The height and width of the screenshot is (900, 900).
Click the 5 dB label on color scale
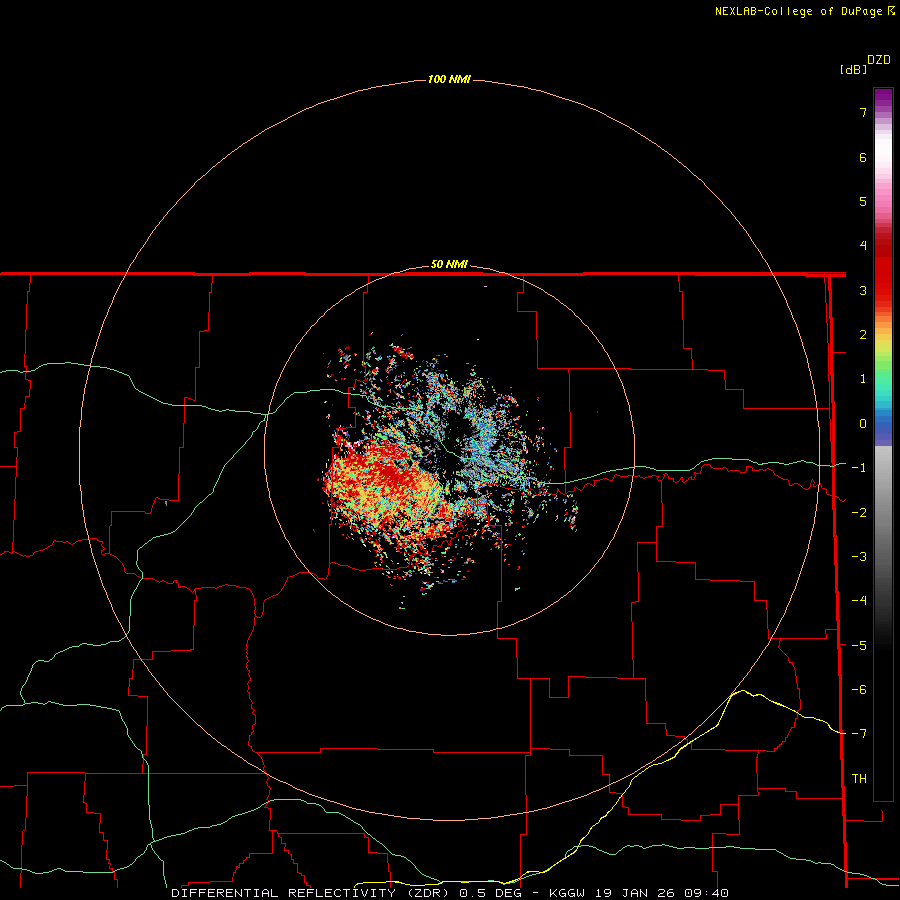863,201
